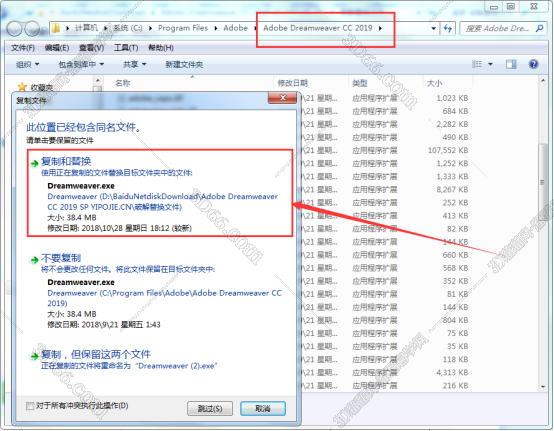Click scroll-up arrow of file list
554x431 pixels.
point(543,81)
